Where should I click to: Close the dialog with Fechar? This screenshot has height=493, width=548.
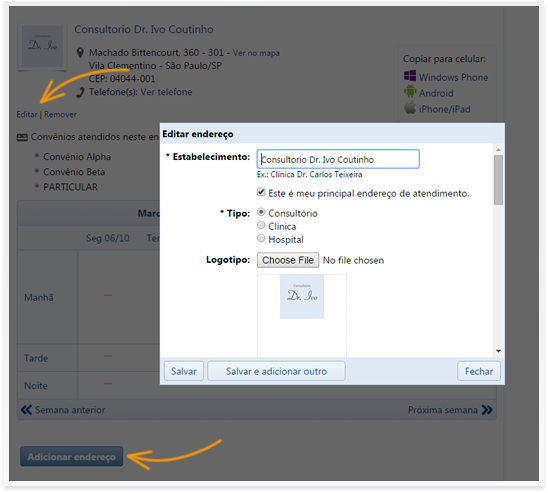point(479,371)
